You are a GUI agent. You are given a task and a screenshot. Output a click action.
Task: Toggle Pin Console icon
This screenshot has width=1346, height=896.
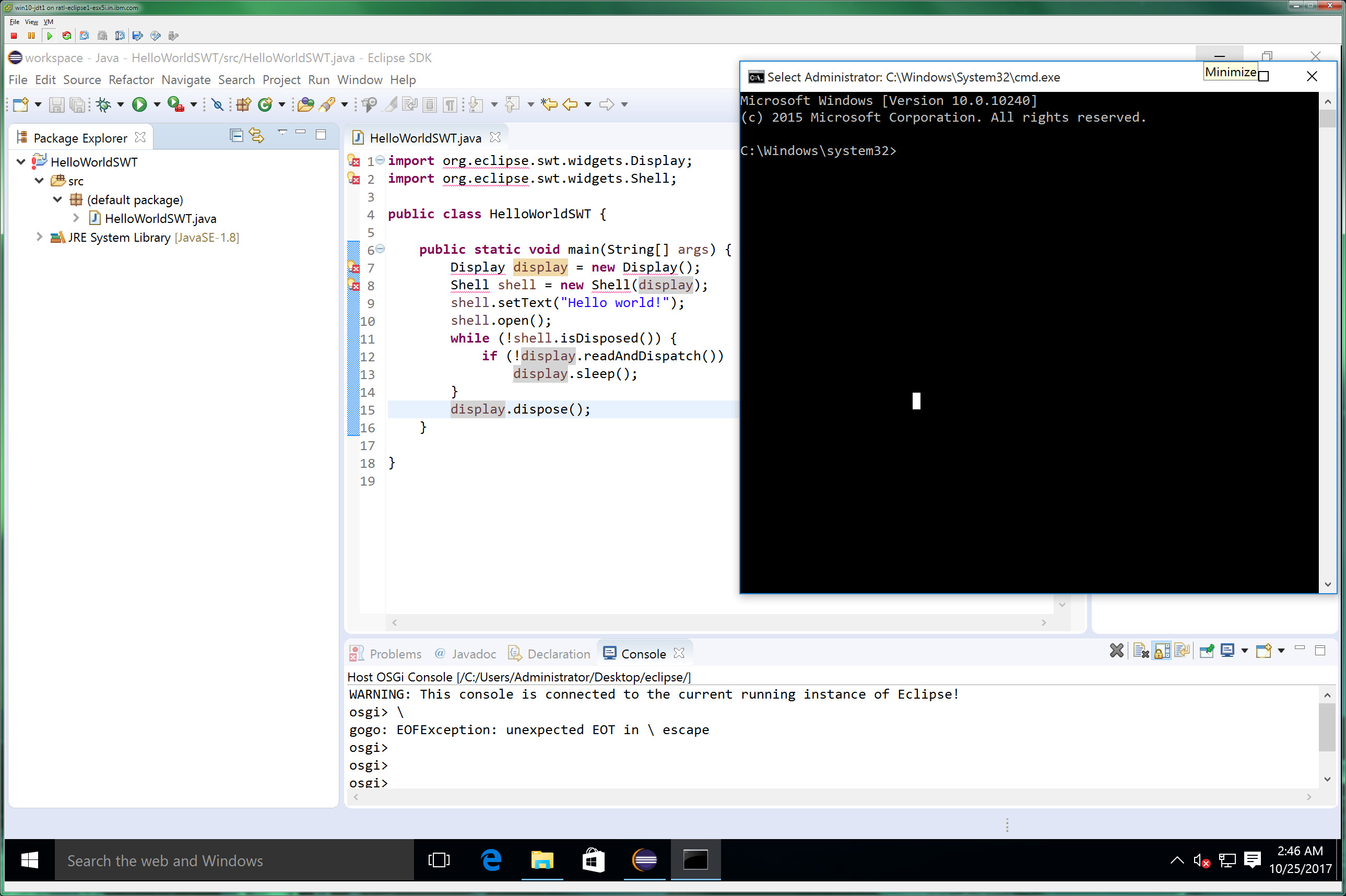[x=1207, y=651]
